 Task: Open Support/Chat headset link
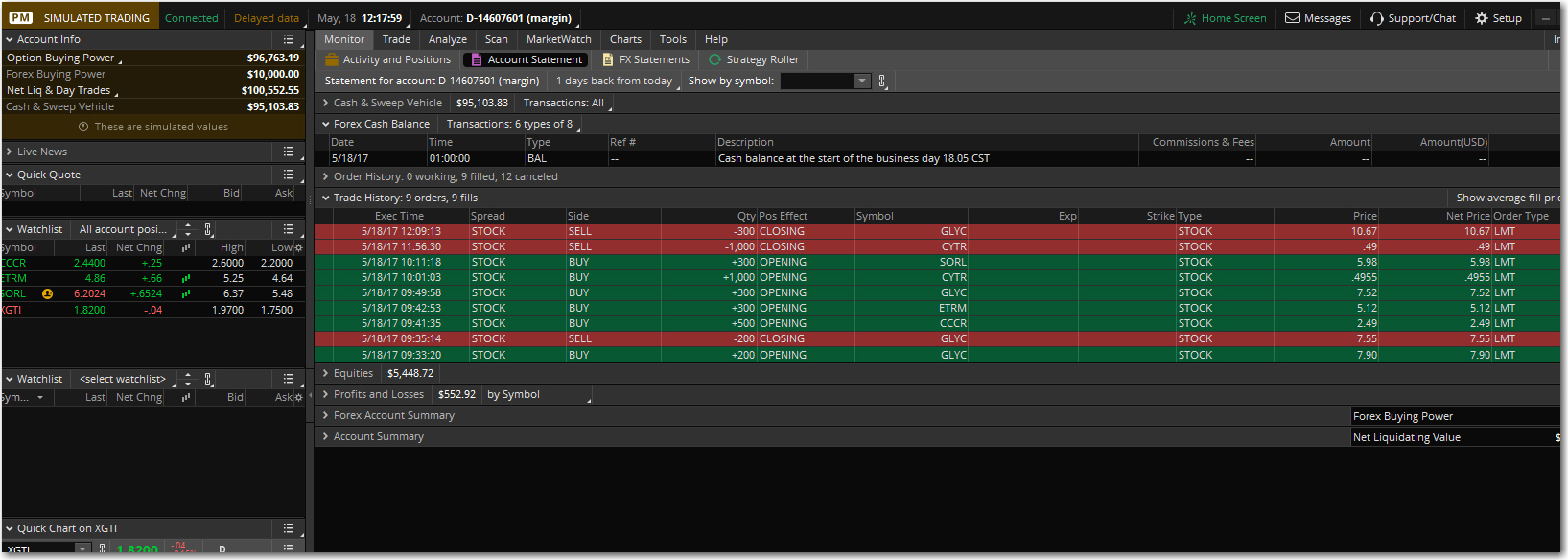[1412, 18]
